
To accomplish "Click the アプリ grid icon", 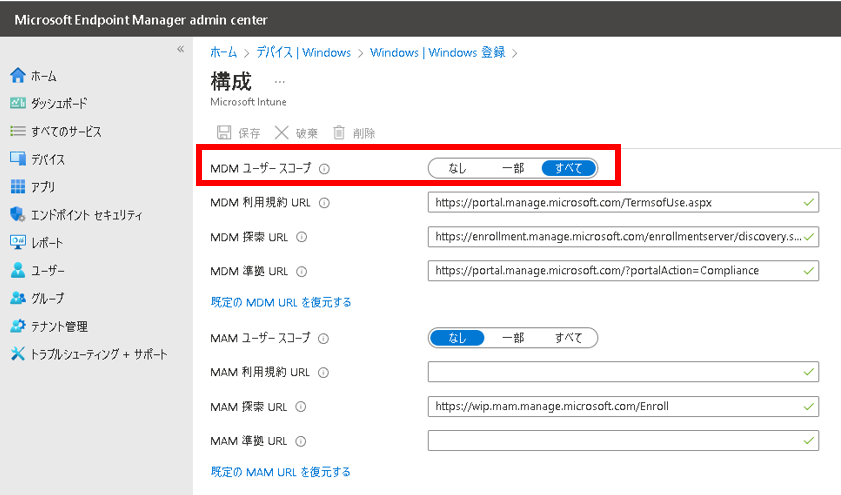I will [18, 186].
